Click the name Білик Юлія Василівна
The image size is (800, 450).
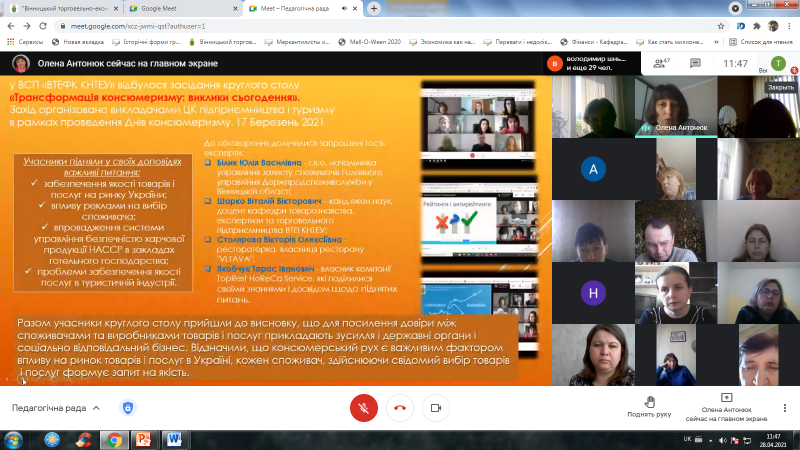pos(259,163)
